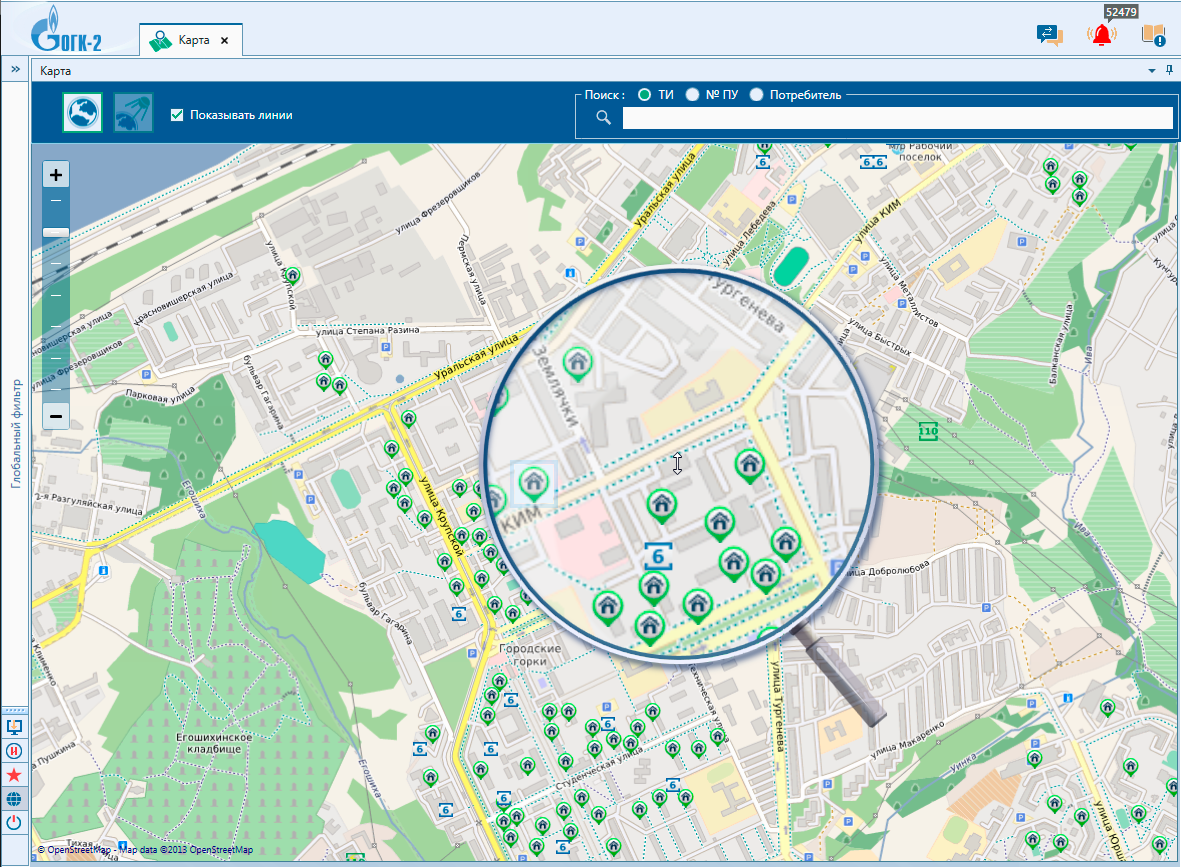Click the monitor download icon in sidebar
Screen dimensions: 1181x867
click(14, 727)
